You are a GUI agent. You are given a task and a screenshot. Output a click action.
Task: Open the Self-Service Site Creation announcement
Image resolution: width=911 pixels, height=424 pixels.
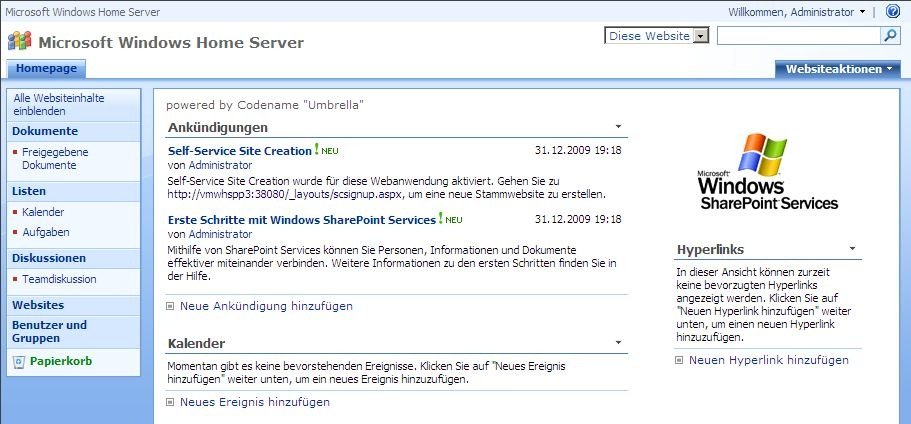(240, 151)
